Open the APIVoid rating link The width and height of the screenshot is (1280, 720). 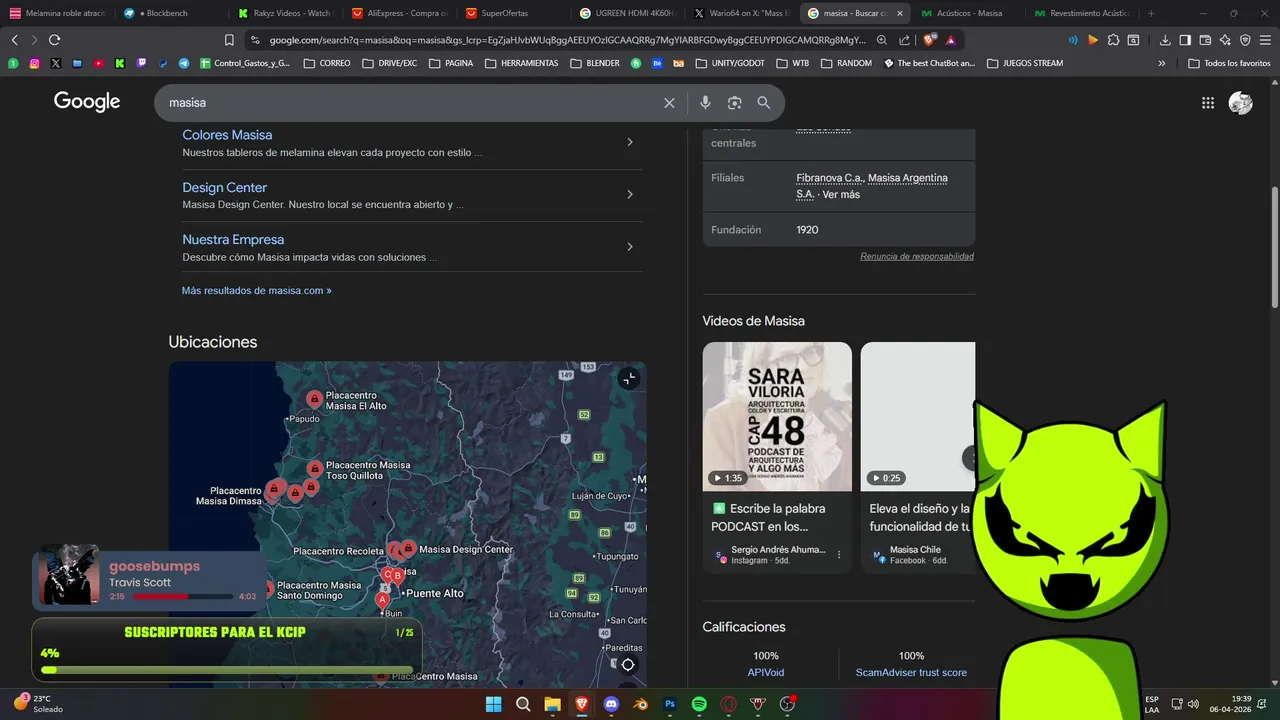(x=766, y=673)
